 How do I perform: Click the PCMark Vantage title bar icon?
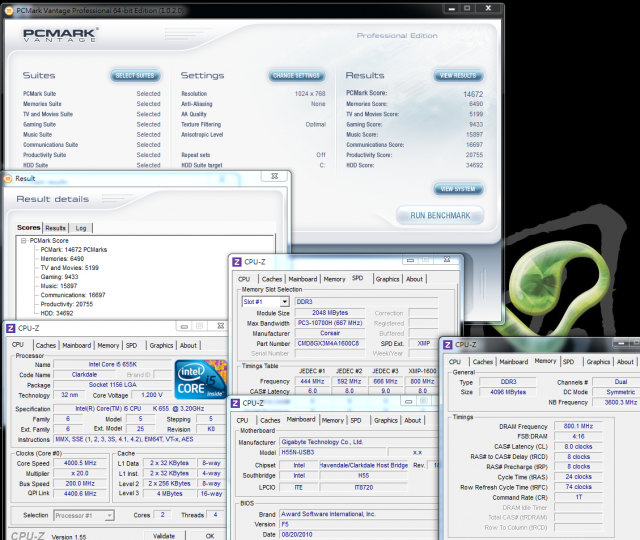[x=9, y=11]
